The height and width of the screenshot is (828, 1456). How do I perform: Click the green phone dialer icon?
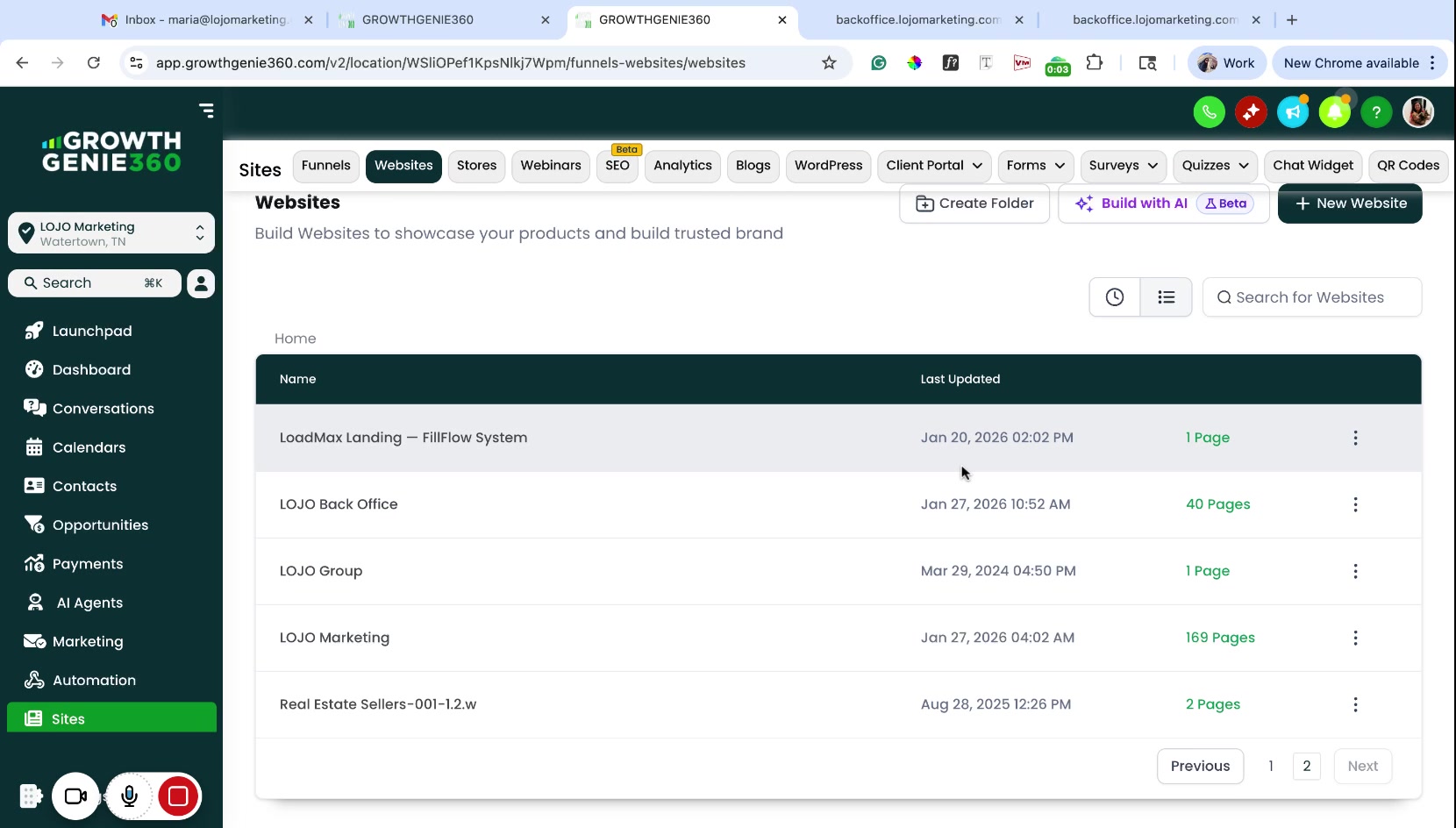click(1209, 112)
